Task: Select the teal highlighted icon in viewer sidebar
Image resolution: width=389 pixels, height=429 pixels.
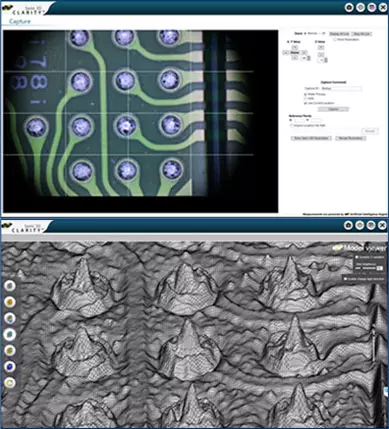Action: [10, 334]
